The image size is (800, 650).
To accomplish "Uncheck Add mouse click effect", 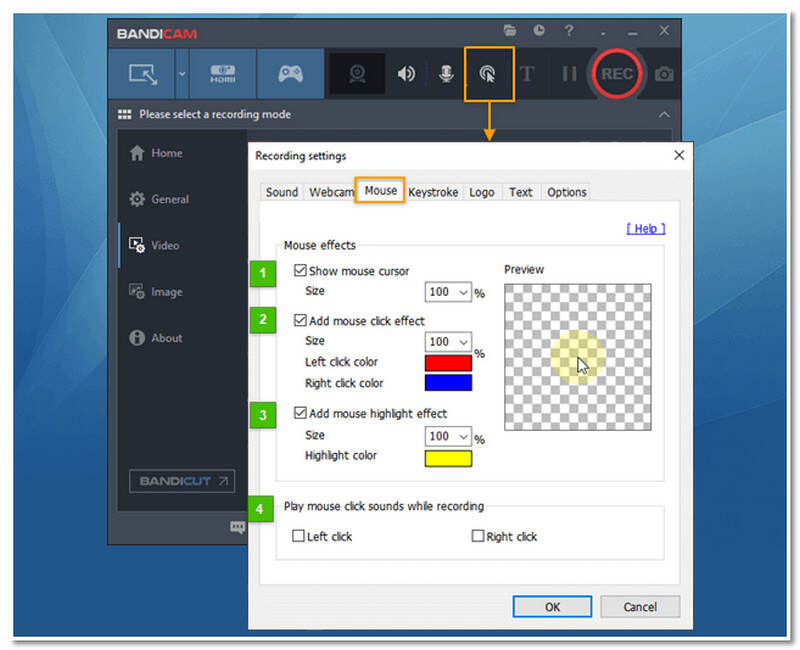I will click(x=300, y=320).
